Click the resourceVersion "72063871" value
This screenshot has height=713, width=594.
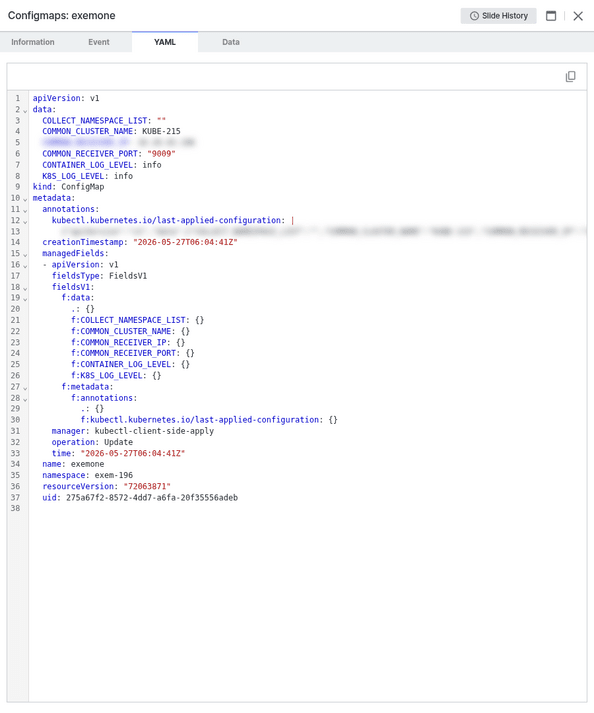point(147,487)
